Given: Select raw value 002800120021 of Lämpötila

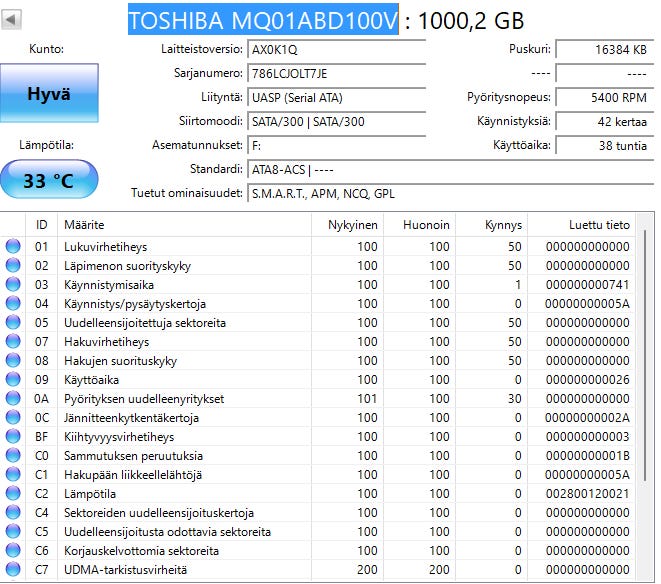Looking at the screenshot, I should pos(587,493).
